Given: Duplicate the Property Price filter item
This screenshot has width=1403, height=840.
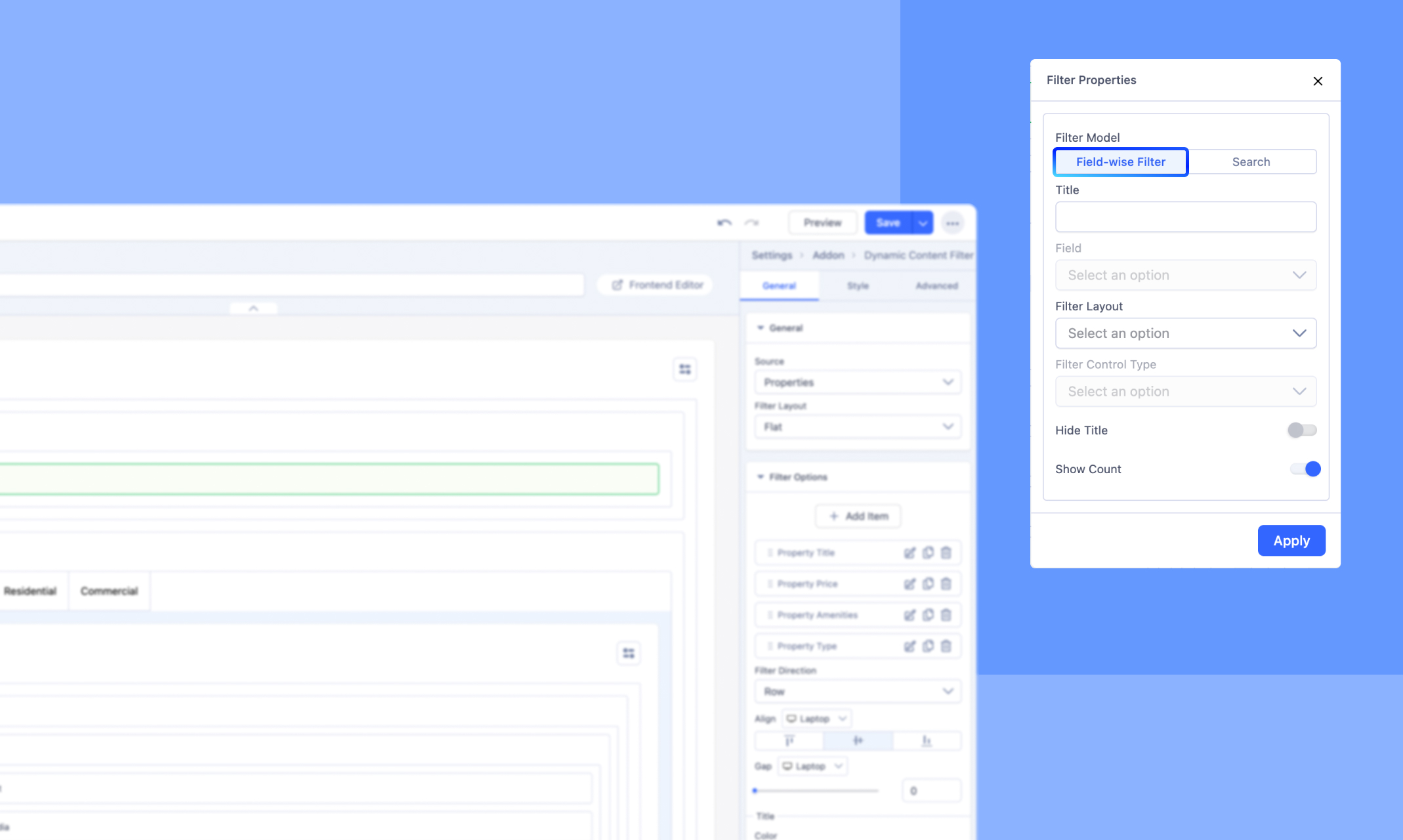Looking at the screenshot, I should coord(928,584).
